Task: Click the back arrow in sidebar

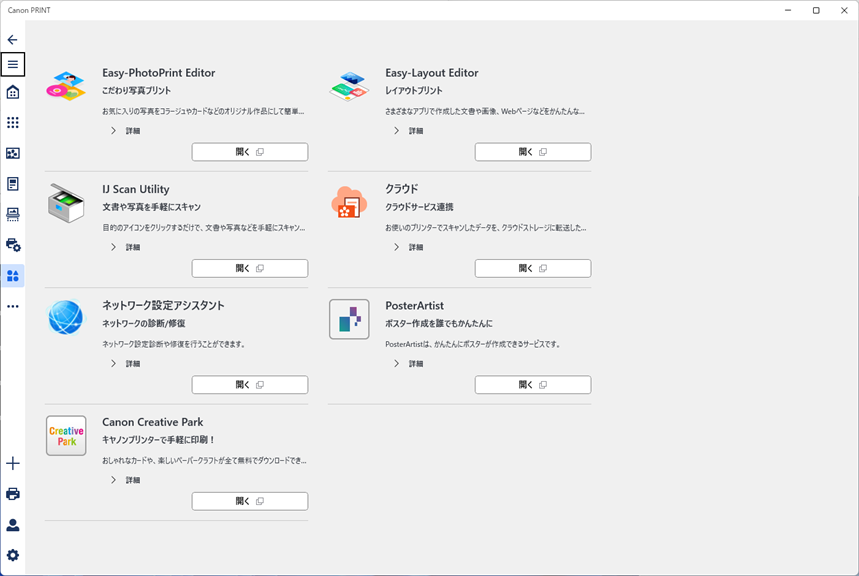Action: coord(13,39)
